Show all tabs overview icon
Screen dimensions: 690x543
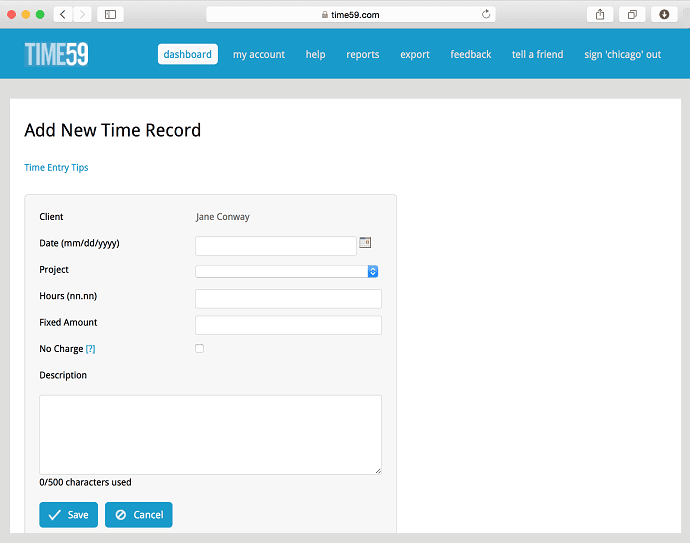632,14
